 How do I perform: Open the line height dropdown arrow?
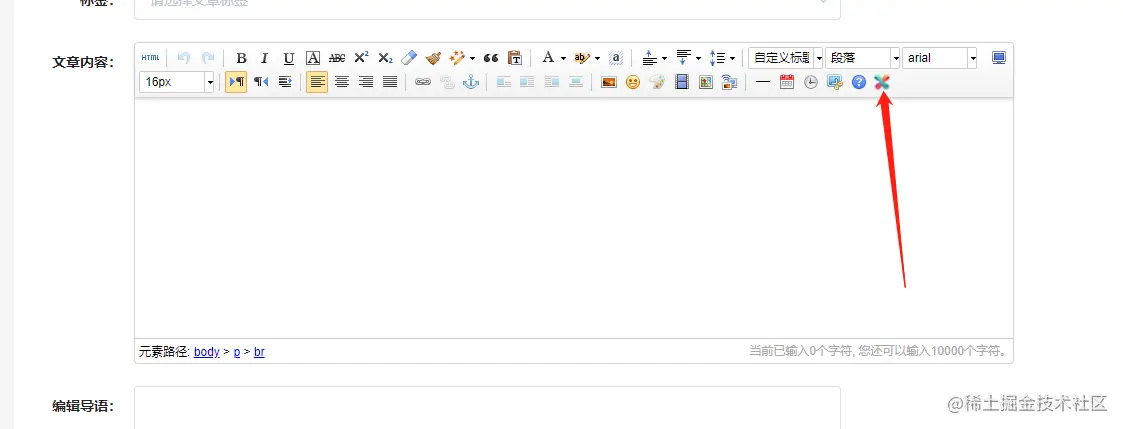[732, 59]
